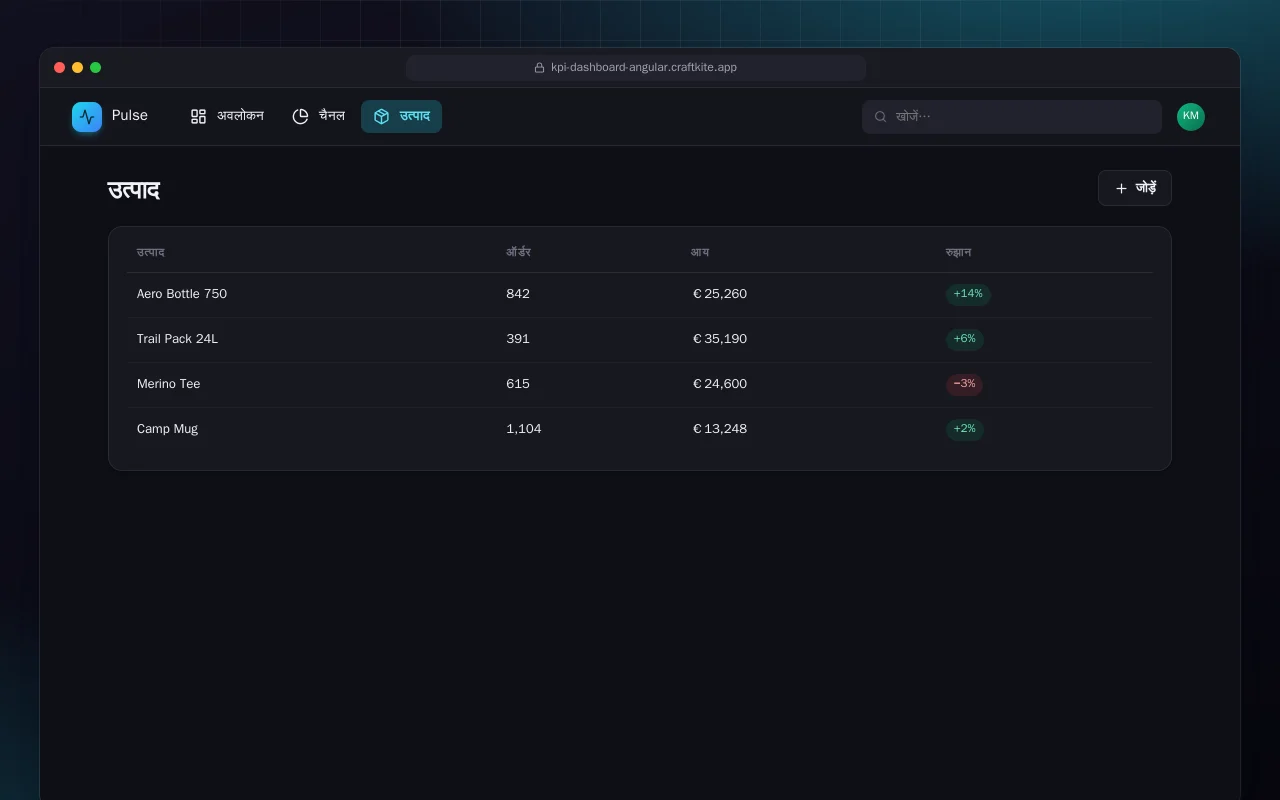Click the browser URL address bar
The image size is (1280, 800).
[636, 68]
